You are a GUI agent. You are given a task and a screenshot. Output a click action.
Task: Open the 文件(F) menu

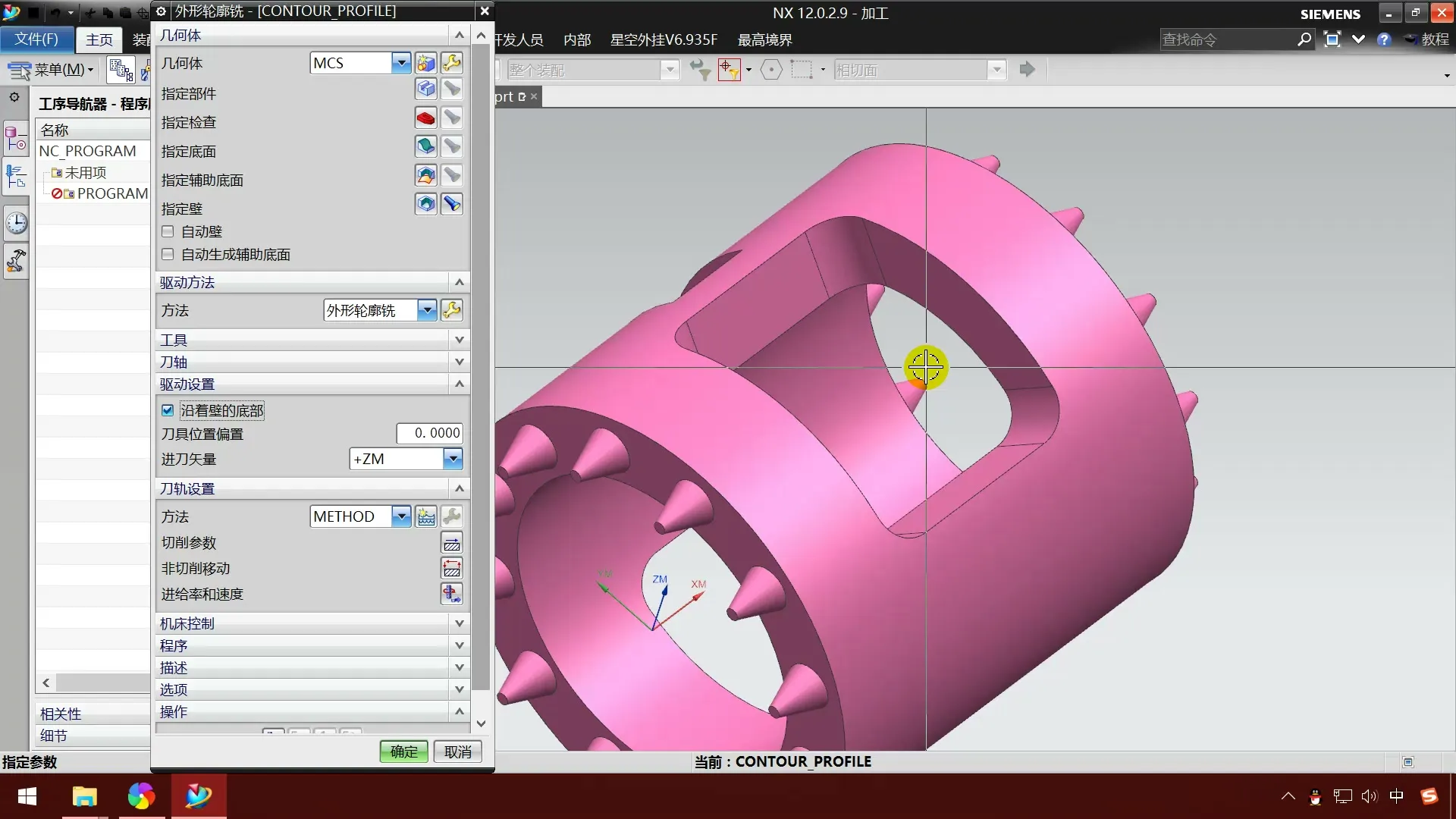pyautogui.click(x=36, y=39)
